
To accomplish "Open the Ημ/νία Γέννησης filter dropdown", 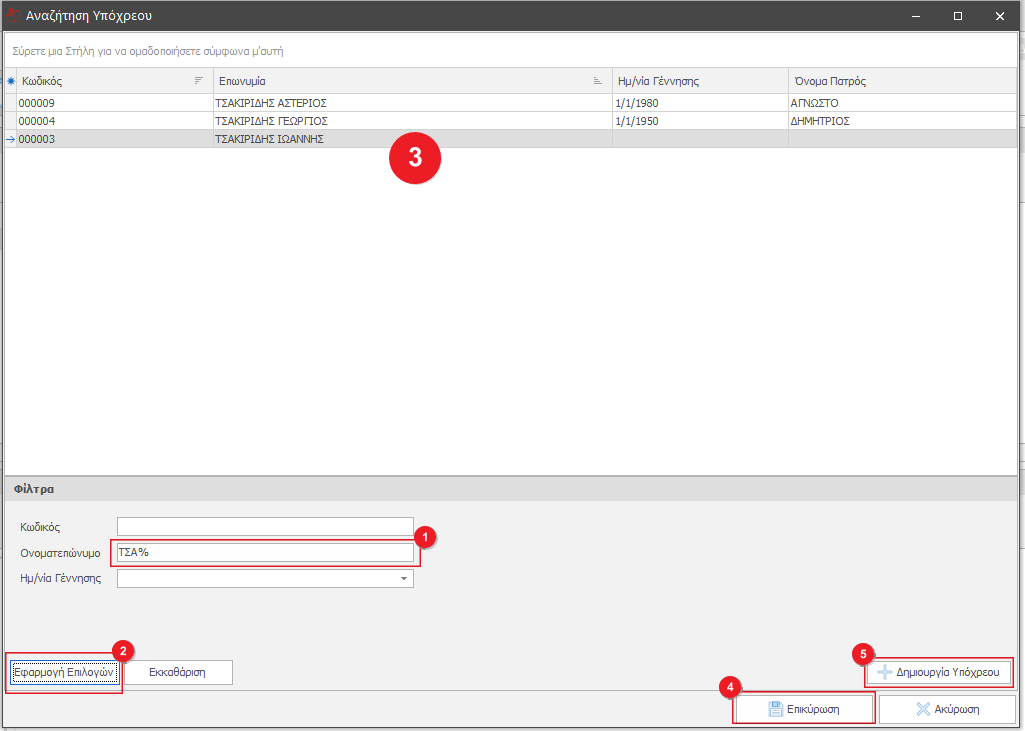I will point(404,579).
